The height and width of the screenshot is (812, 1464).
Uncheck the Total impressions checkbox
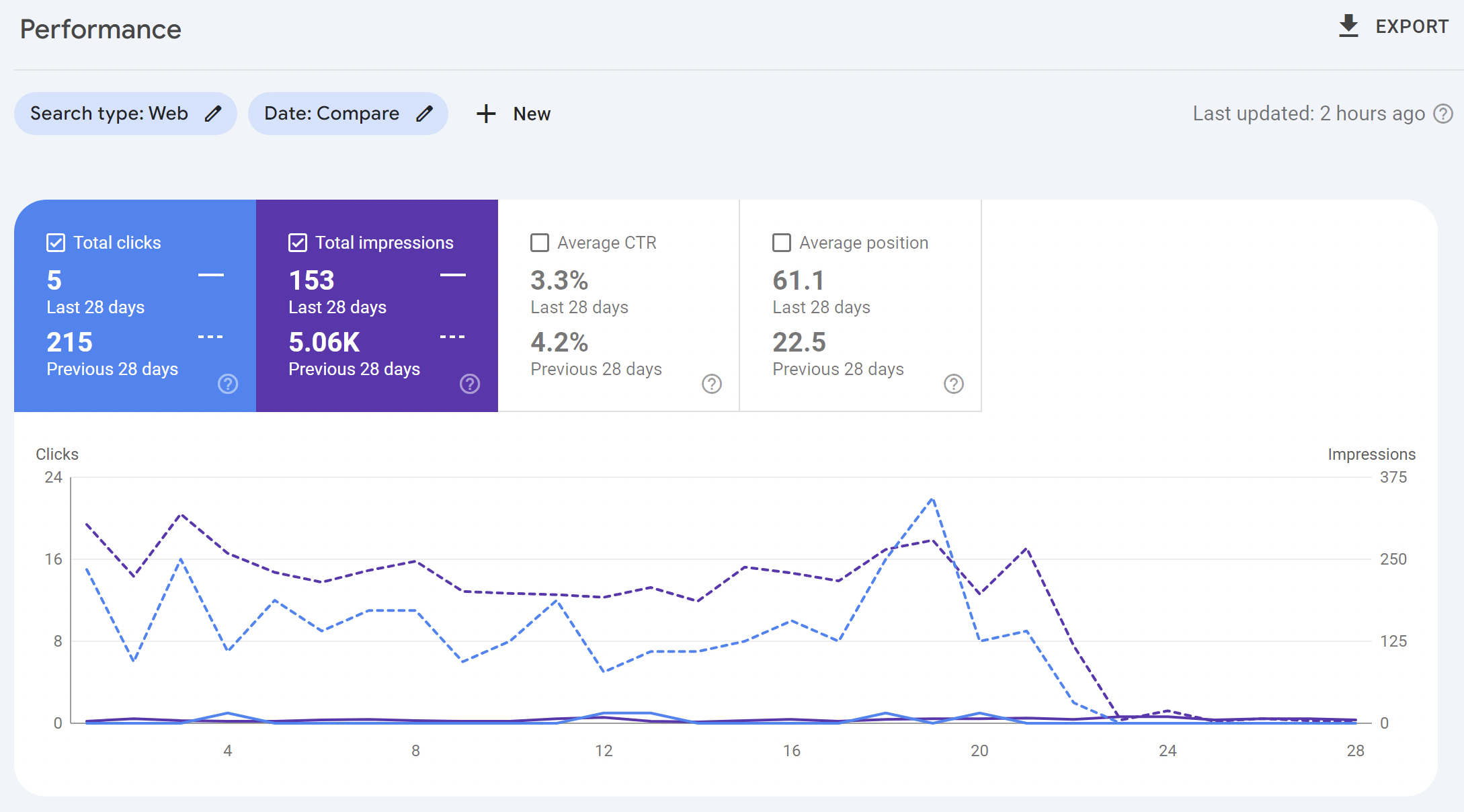click(x=298, y=243)
